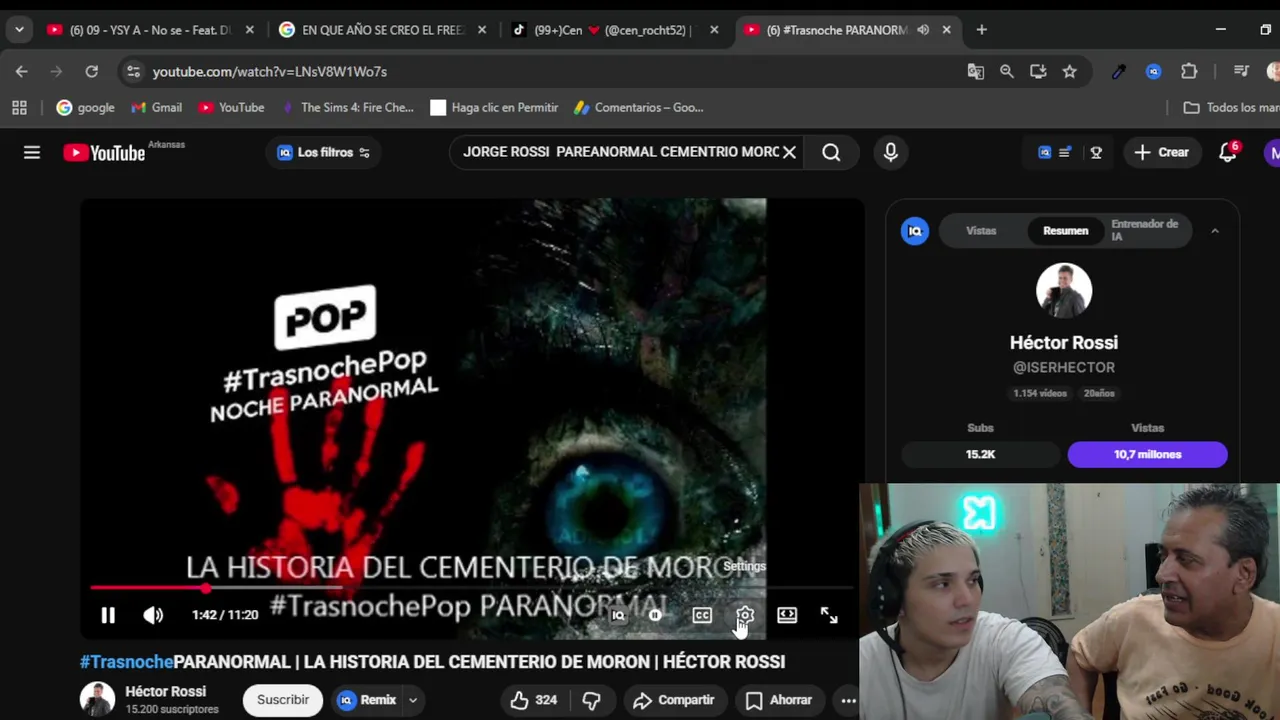Viewport: 1280px width, 720px height.
Task: Open Héctor Rossi channel name under video
Action: point(165,691)
